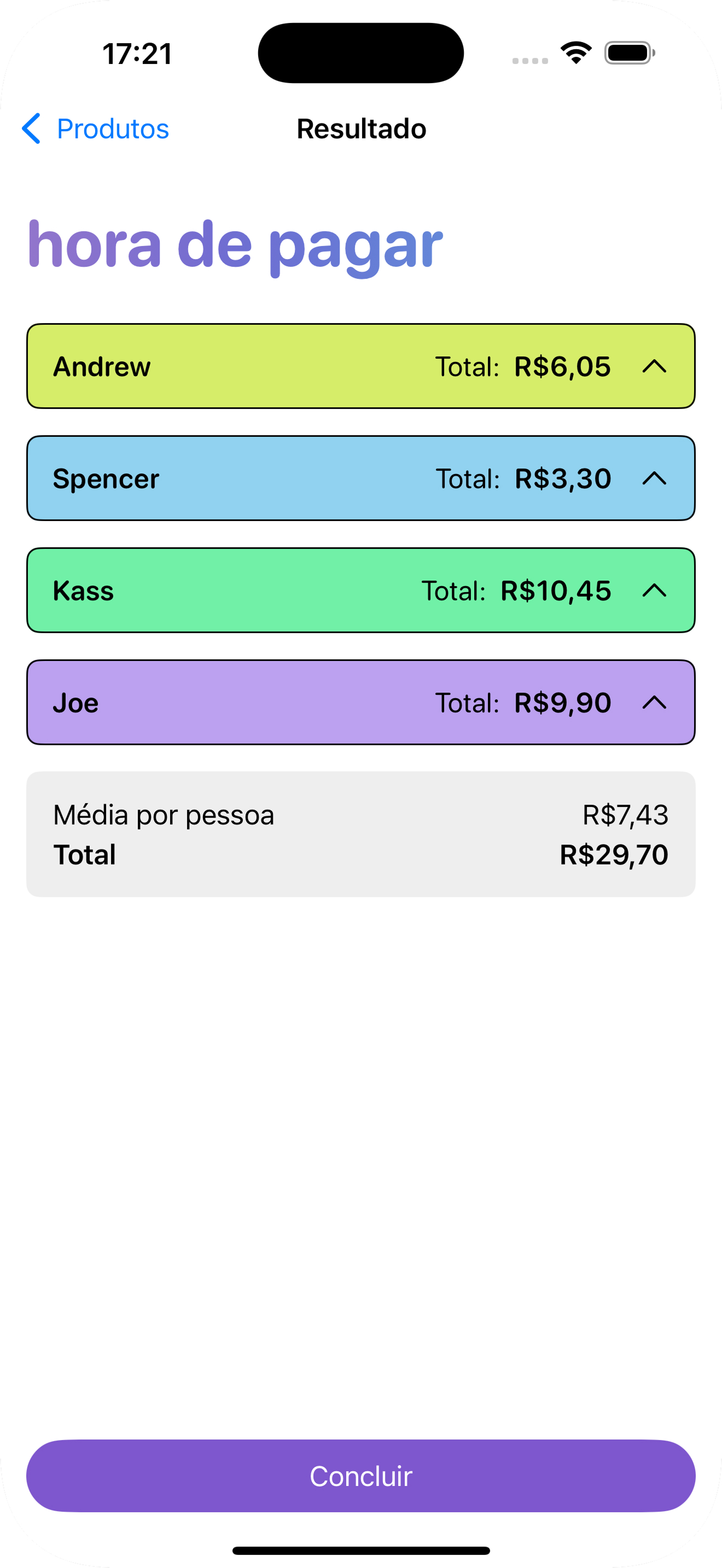Tap the clock showing 17:21

tap(138, 54)
